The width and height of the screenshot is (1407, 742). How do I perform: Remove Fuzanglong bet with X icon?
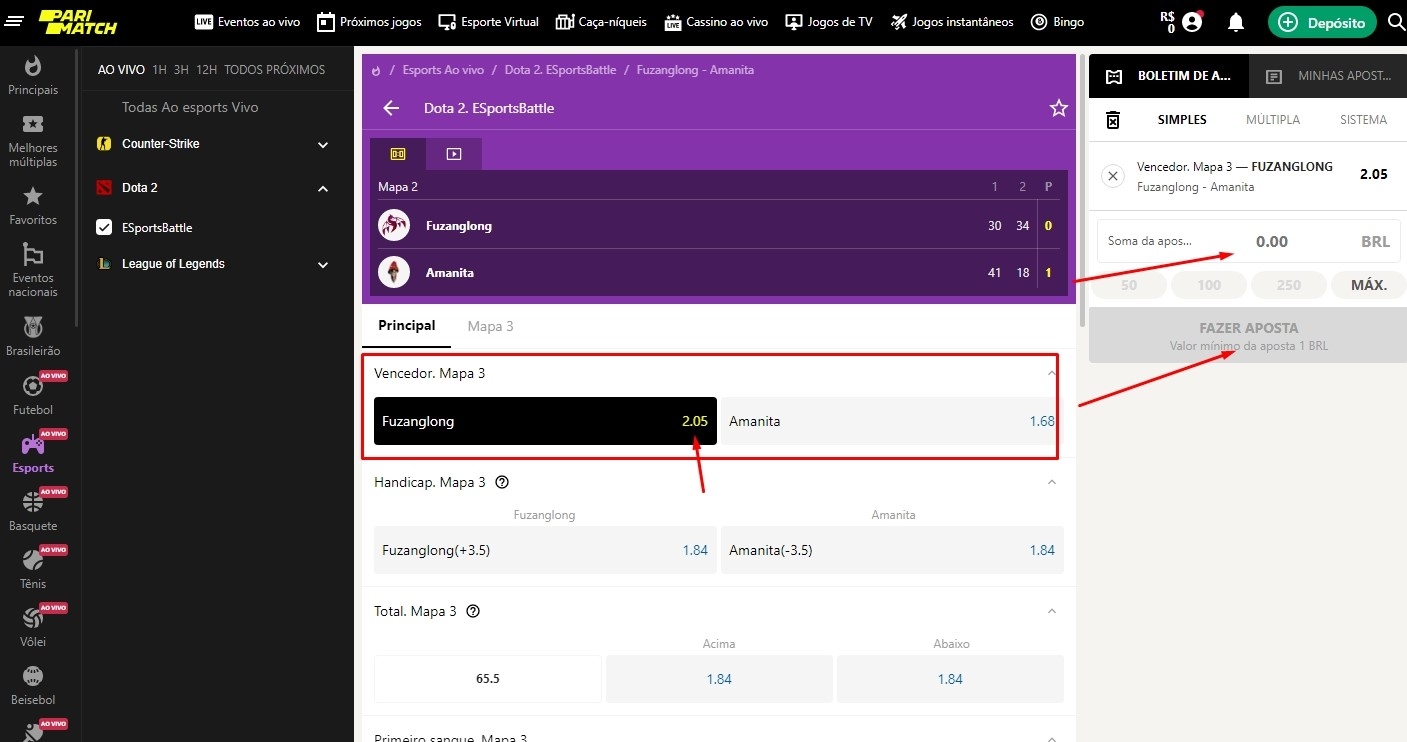coord(1113,177)
